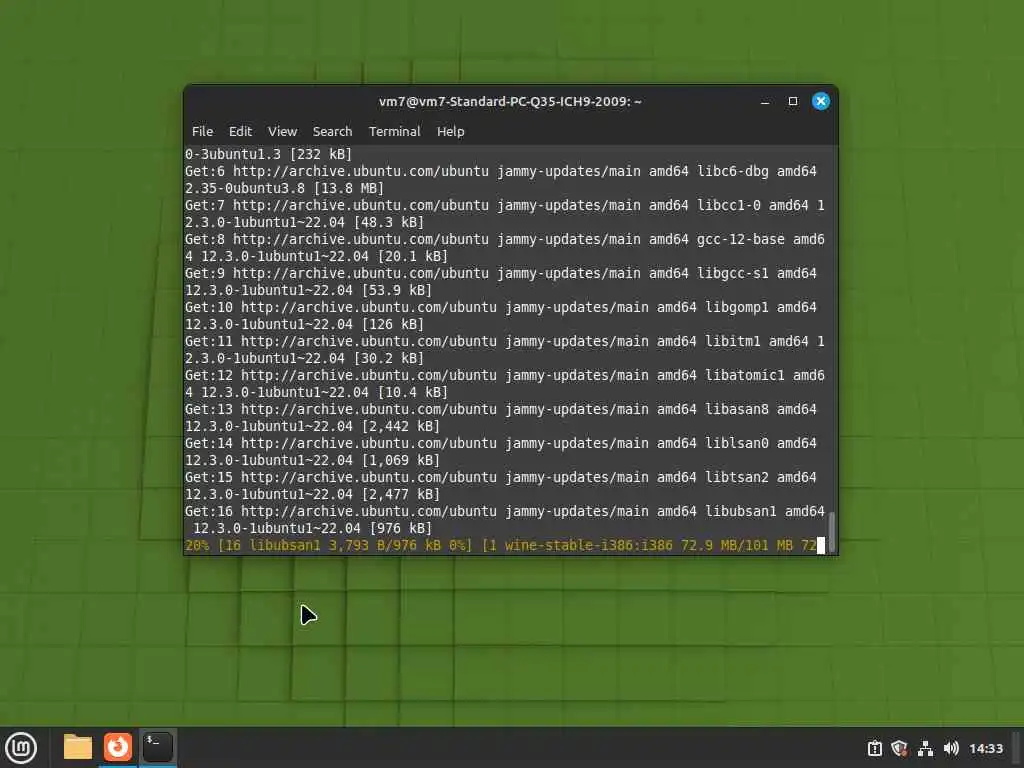Open the network connections tray icon

(x=925, y=748)
